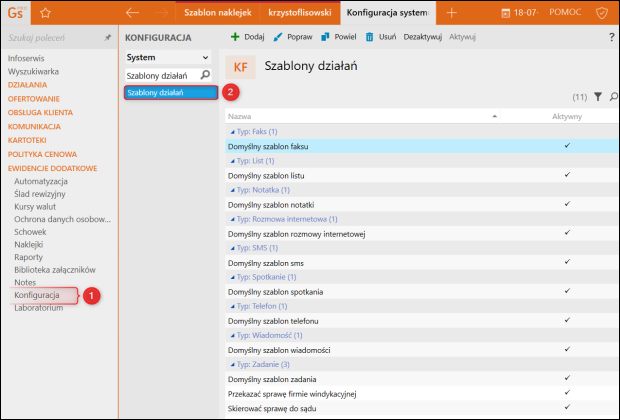620x420 pixels.
Task: Click the Usuń button in toolbar
Action: [381, 36]
